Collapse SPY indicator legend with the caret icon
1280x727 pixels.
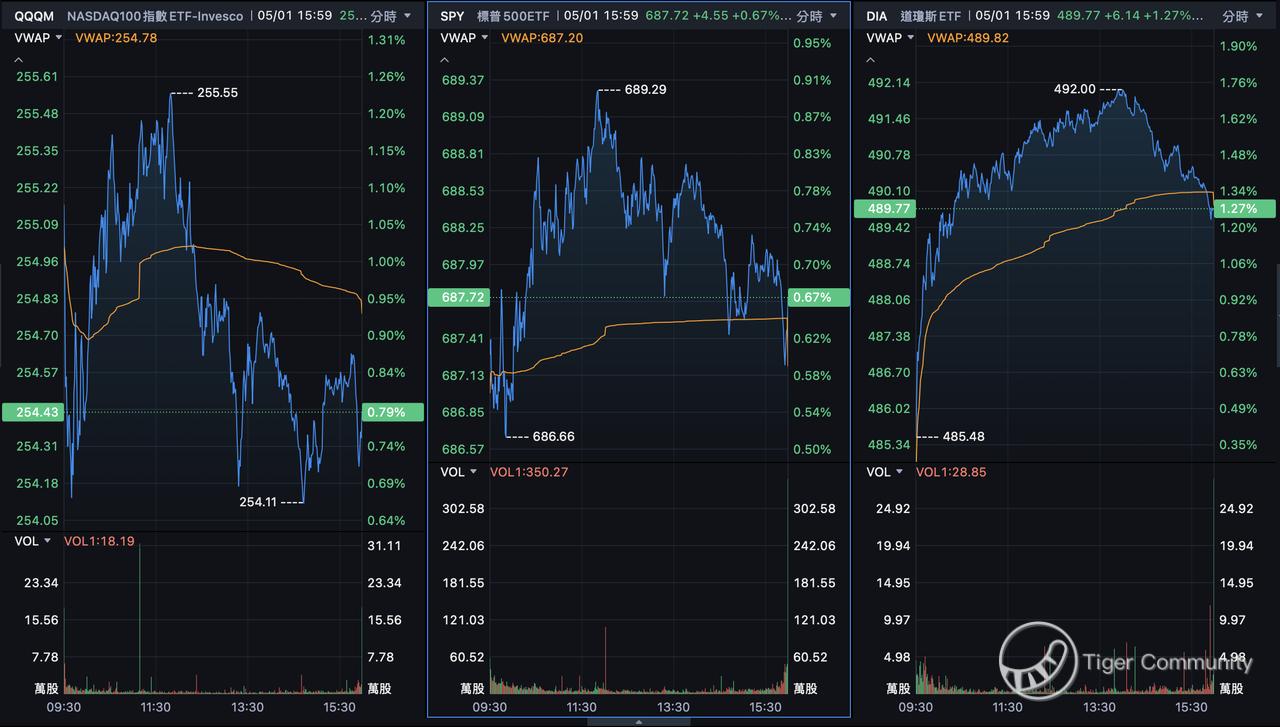click(x=445, y=59)
